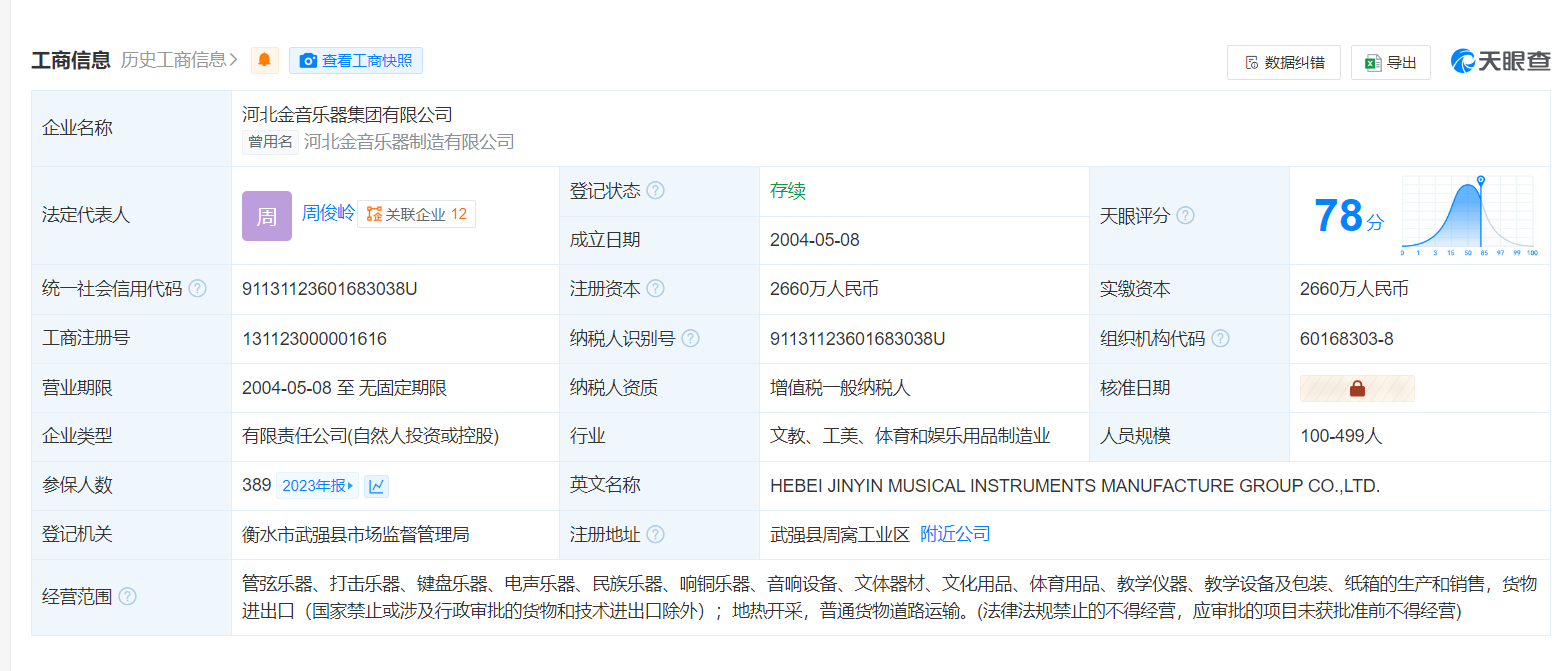This screenshot has height=671, width=1565.
Task: Click the 行业 label cell
Action: [660, 436]
